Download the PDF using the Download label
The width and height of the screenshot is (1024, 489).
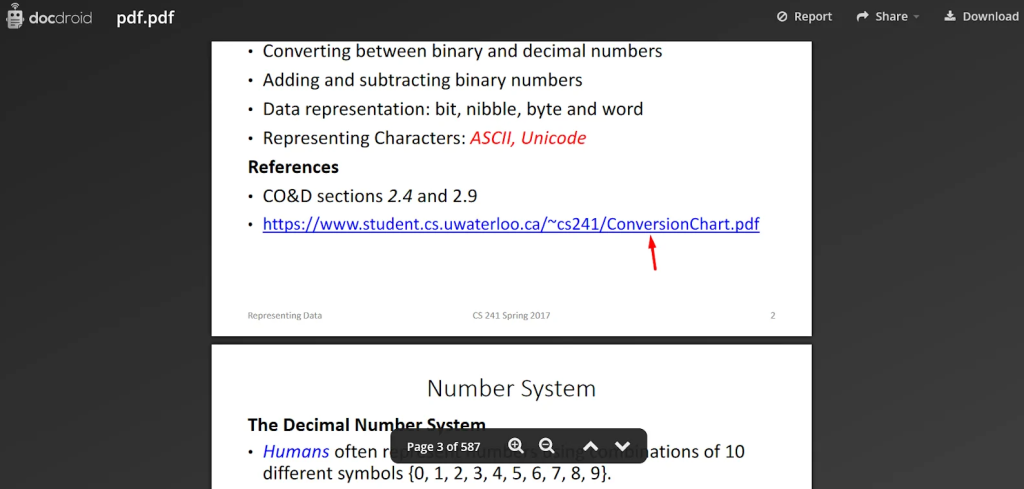point(990,17)
